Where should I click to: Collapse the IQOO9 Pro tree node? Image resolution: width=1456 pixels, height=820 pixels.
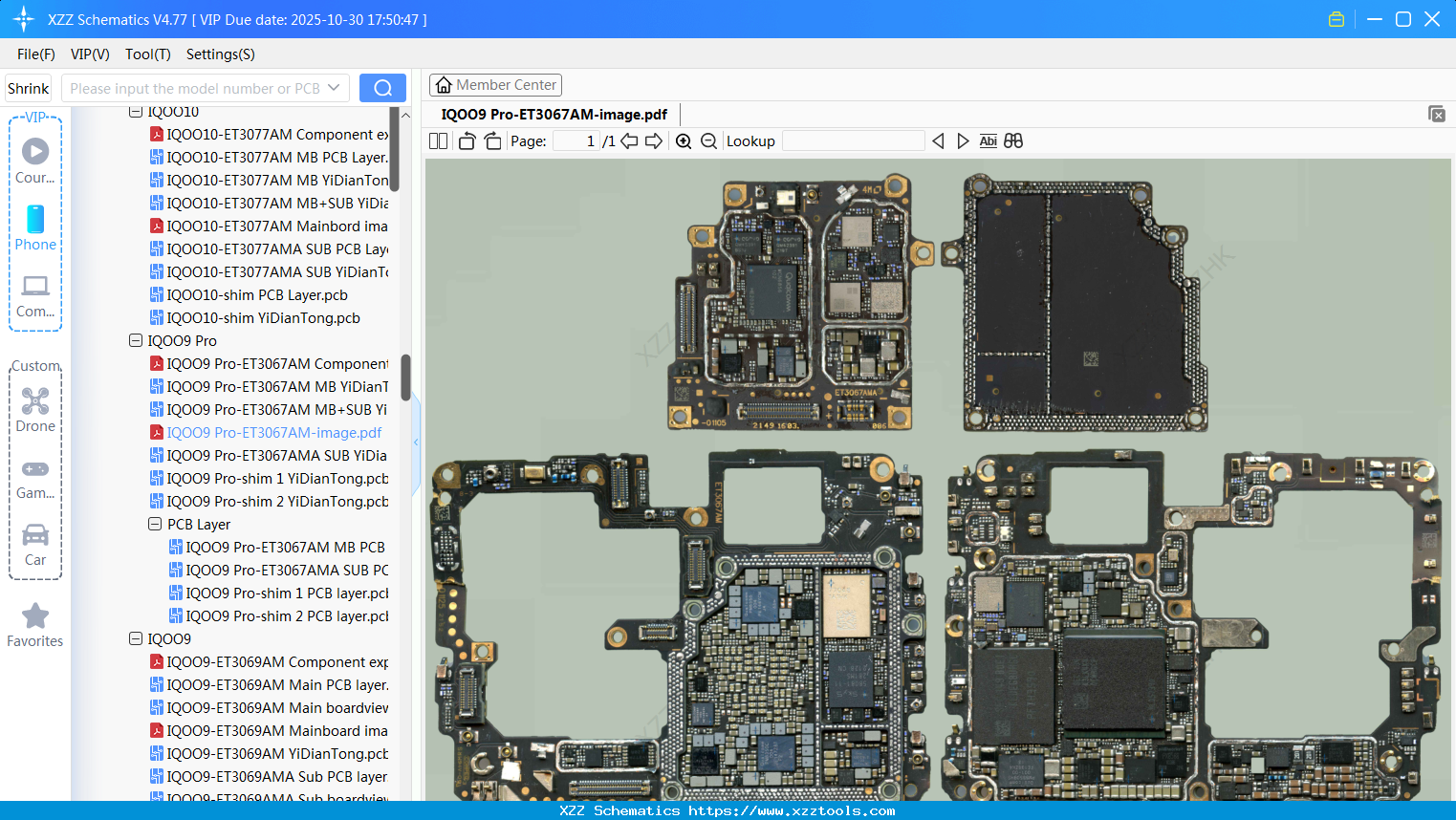pos(135,340)
